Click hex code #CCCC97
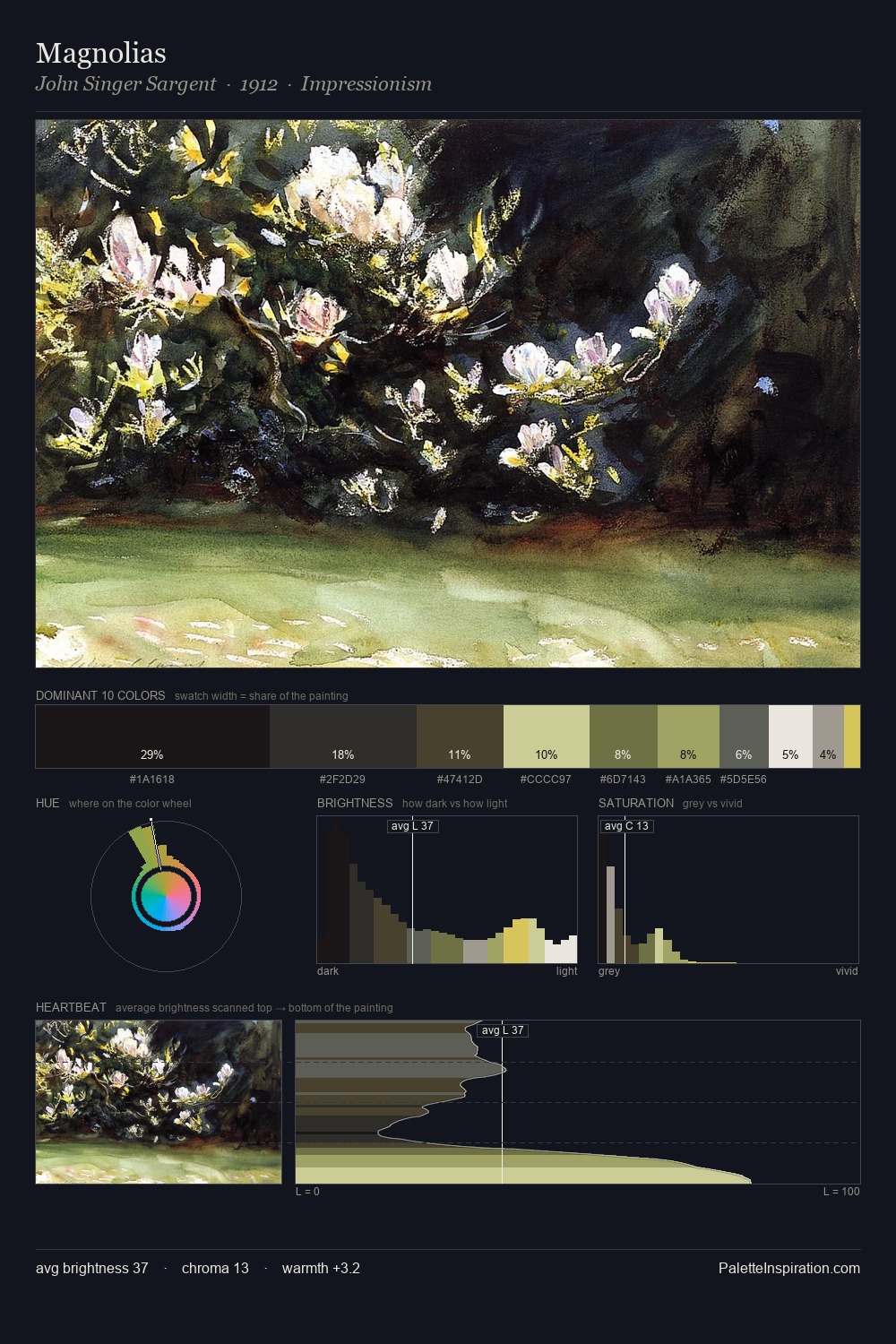 pyautogui.click(x=546, y=780)
